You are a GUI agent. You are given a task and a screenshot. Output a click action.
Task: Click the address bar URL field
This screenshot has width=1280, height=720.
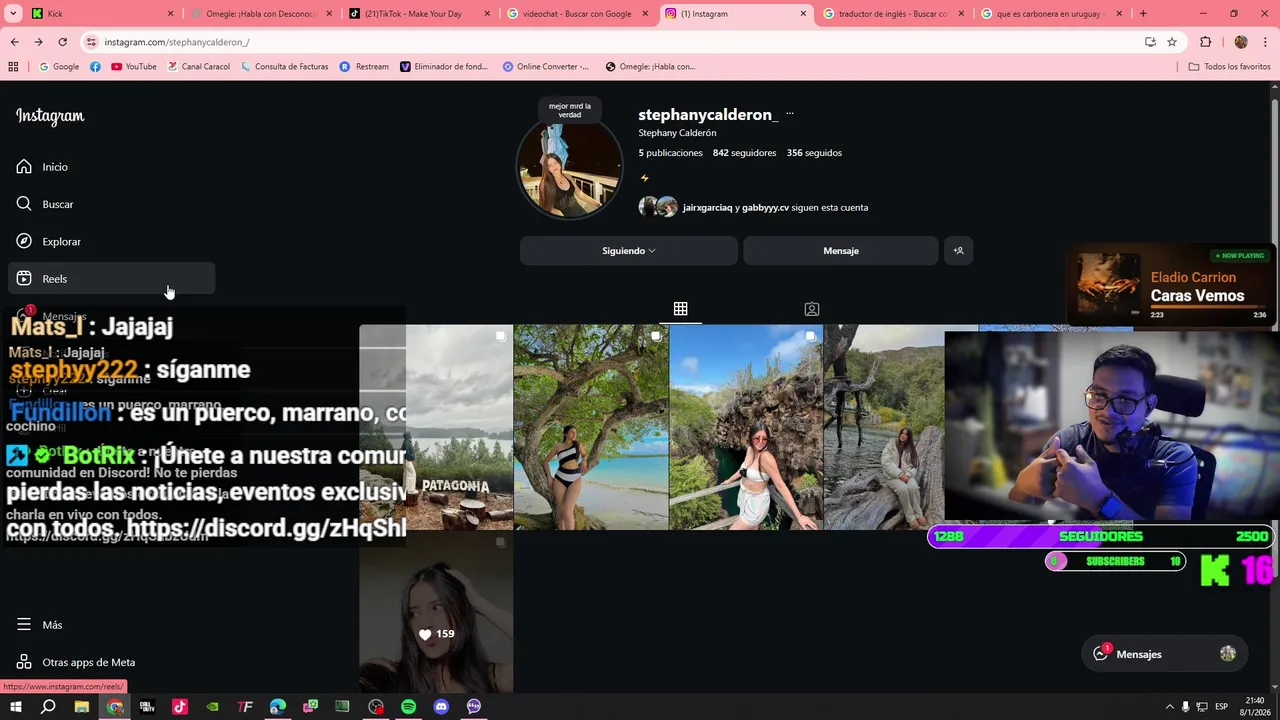pos(610,42)
